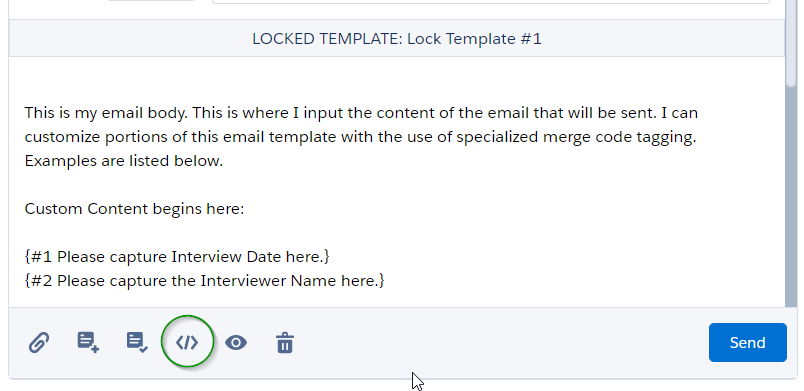Screen dimensions: 804x391
Task: Click the blank line below 'Custom Content begins here:'
Action: tap(397, 233)
